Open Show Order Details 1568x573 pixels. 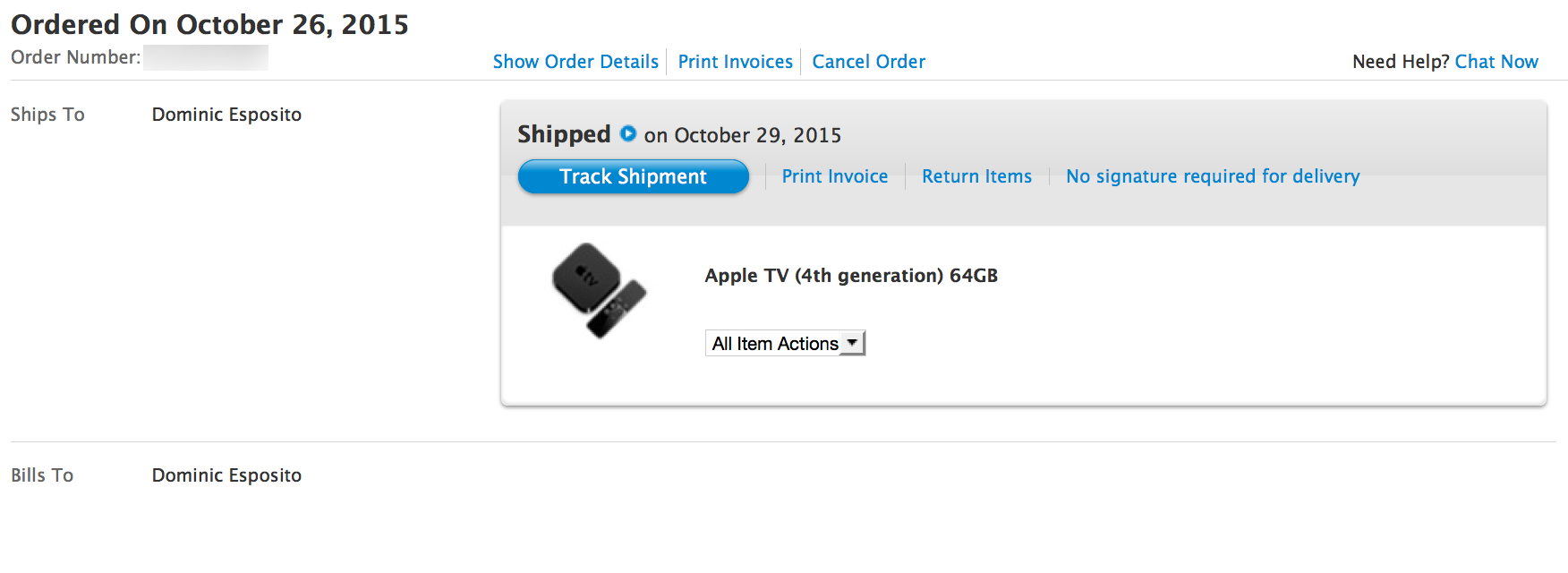(575, 61)
